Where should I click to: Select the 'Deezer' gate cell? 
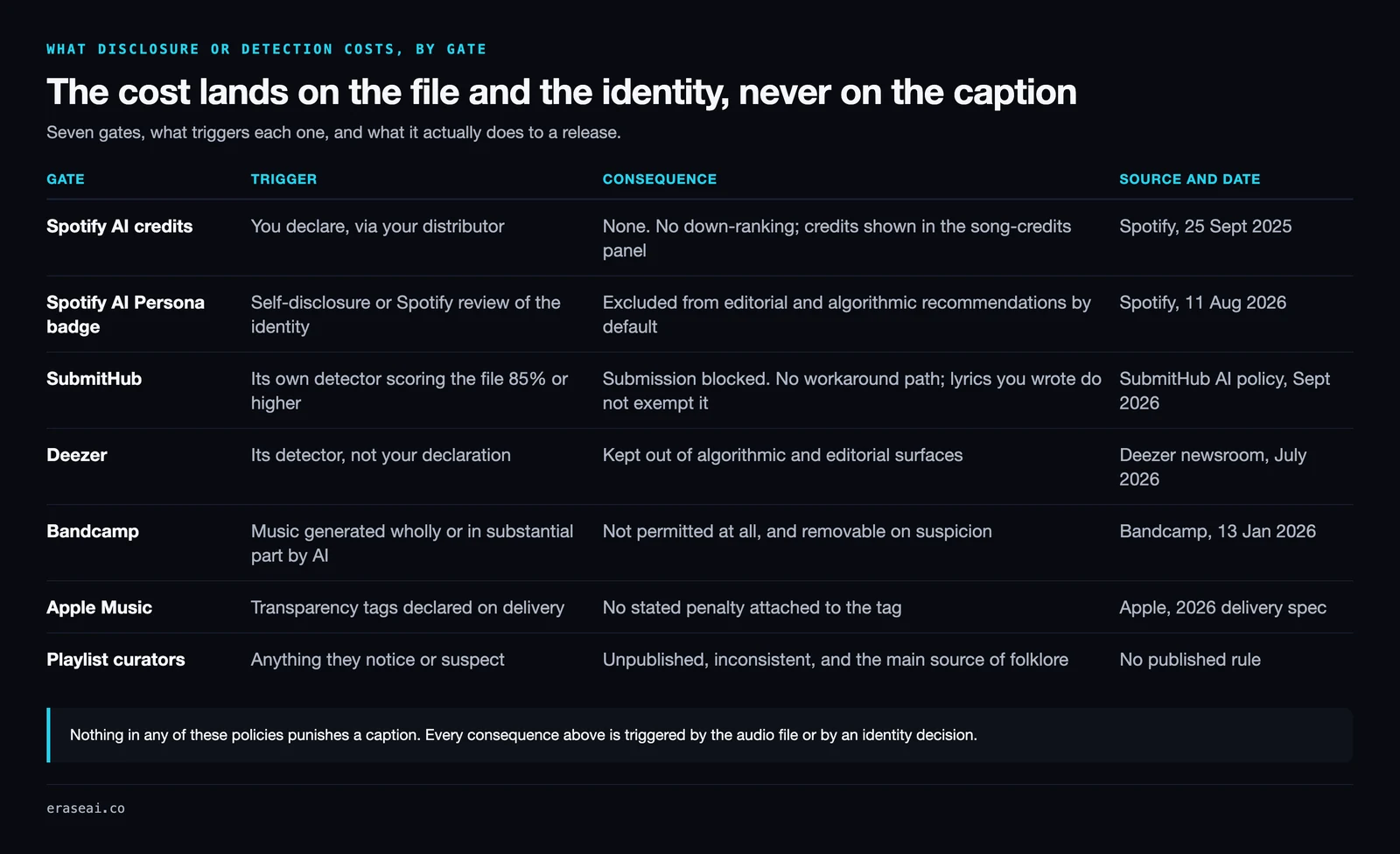(x=77, y=455)
